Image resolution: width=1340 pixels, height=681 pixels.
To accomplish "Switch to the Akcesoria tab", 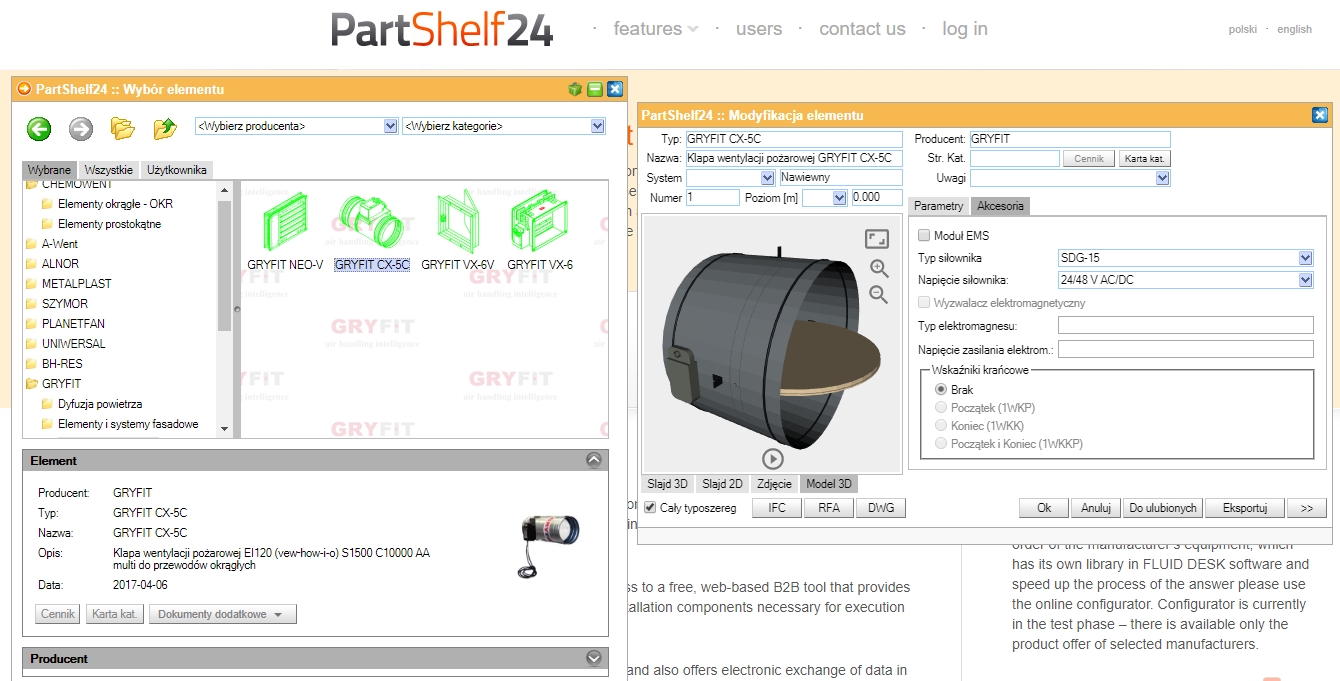I will (x=1000, y=206).
